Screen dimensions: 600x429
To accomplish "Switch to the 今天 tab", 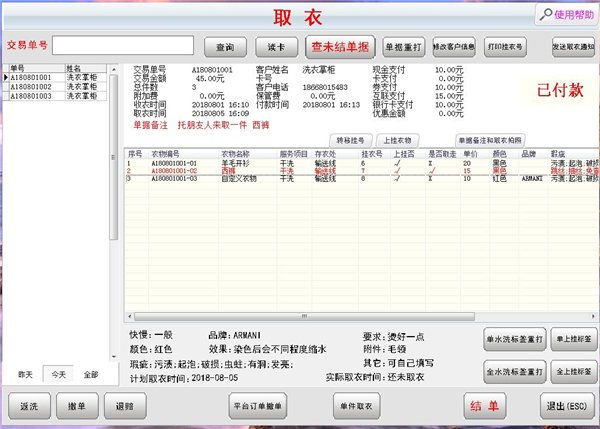I will point(59,374).
